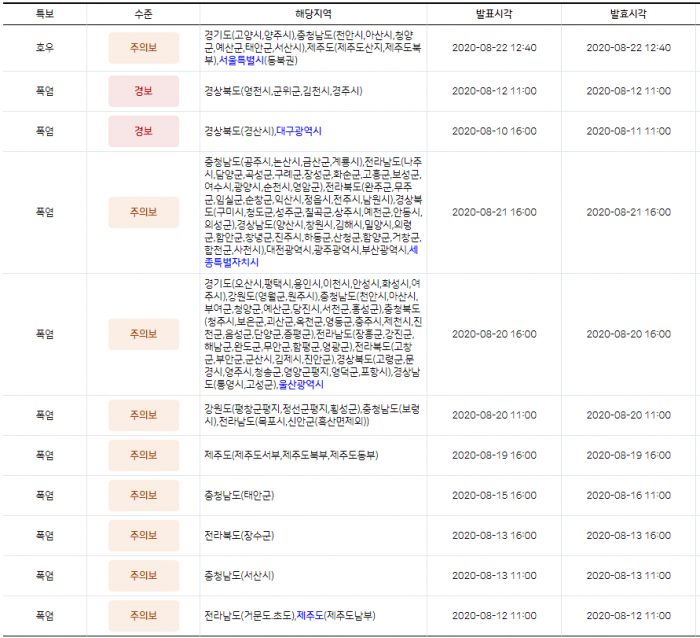Select region text 경상북도(영천시,군위군,김천시,경주시)
Viewport: 700px width, 638px height.
click(283, 91)
